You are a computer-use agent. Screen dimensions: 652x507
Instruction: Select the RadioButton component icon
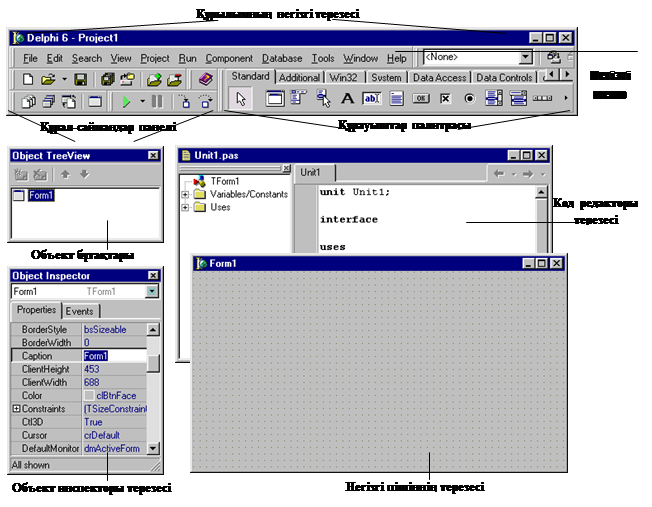[469, 99]
